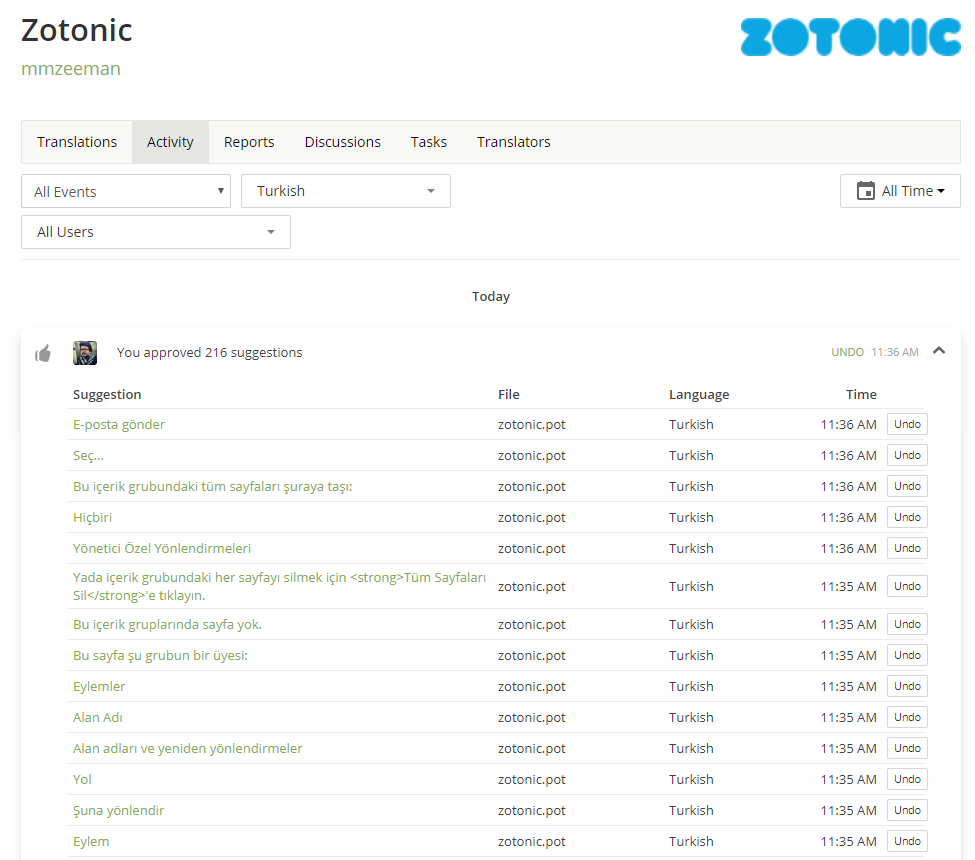Open 'Alan adları ve yeniden yönlendirmeler' suggestion
Viewport: 975px width, 860px height.
[187, 749]
